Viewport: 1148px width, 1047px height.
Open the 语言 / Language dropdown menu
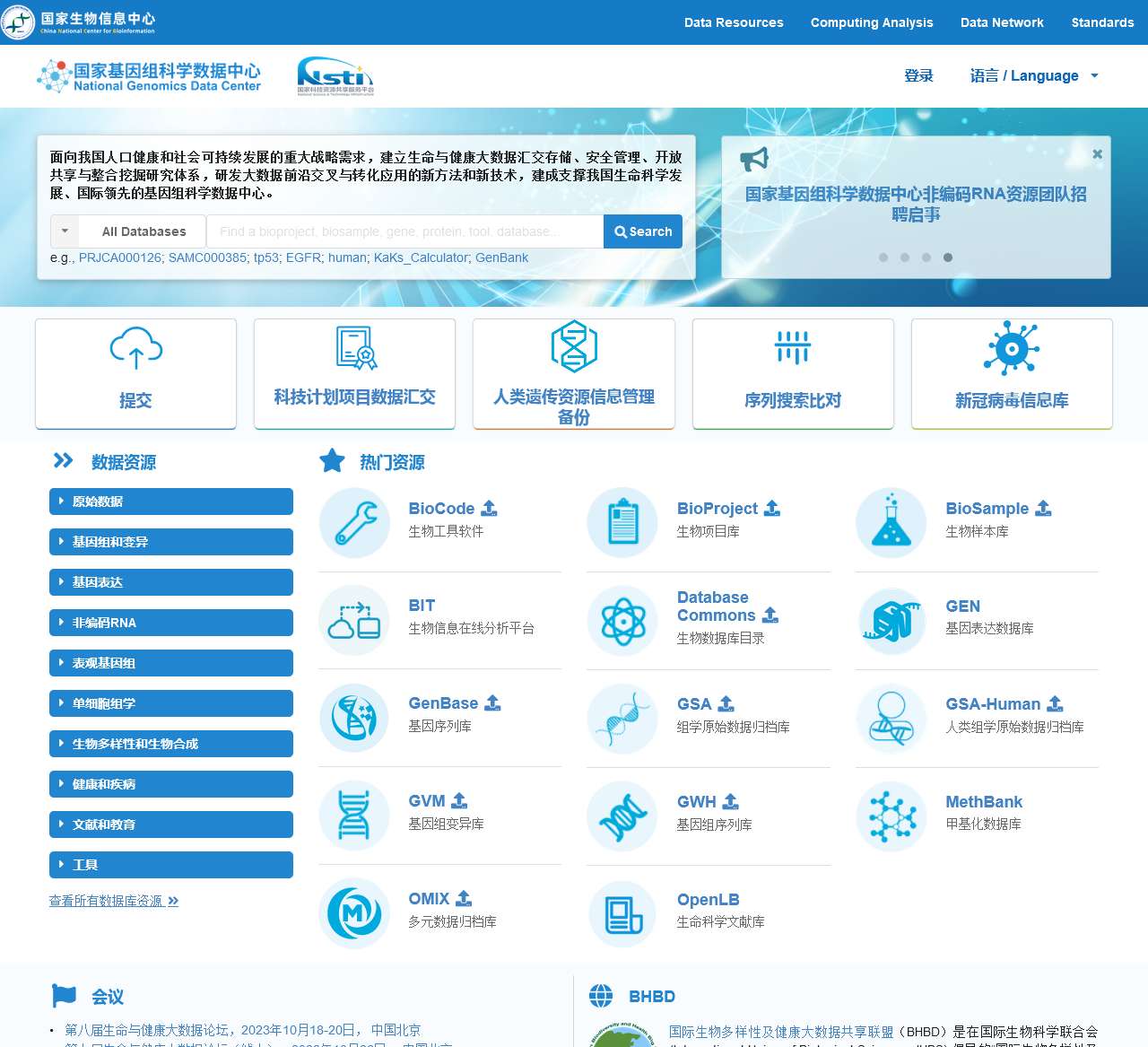tap(1033, 76)
